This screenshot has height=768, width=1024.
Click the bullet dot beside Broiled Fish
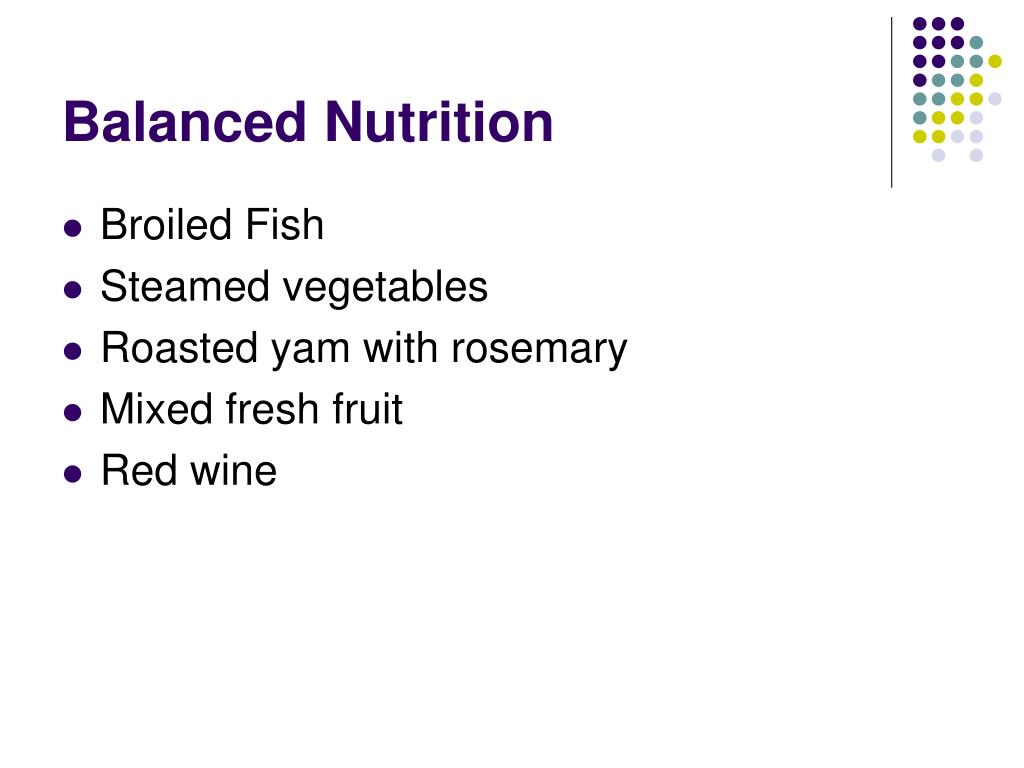pyautogui.click(x=73, y=229)
